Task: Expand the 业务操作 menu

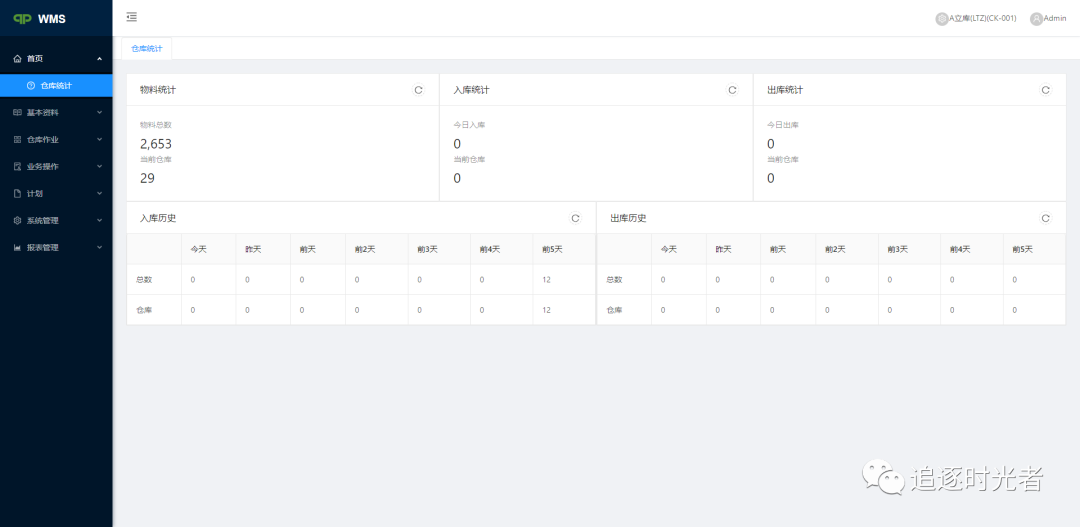Action: 56,167
